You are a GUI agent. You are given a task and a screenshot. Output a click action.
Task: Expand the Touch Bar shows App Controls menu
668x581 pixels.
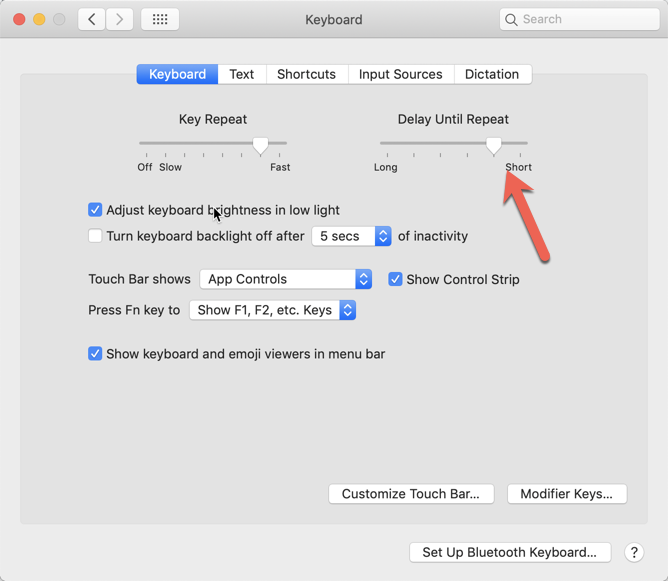point(286,279)
